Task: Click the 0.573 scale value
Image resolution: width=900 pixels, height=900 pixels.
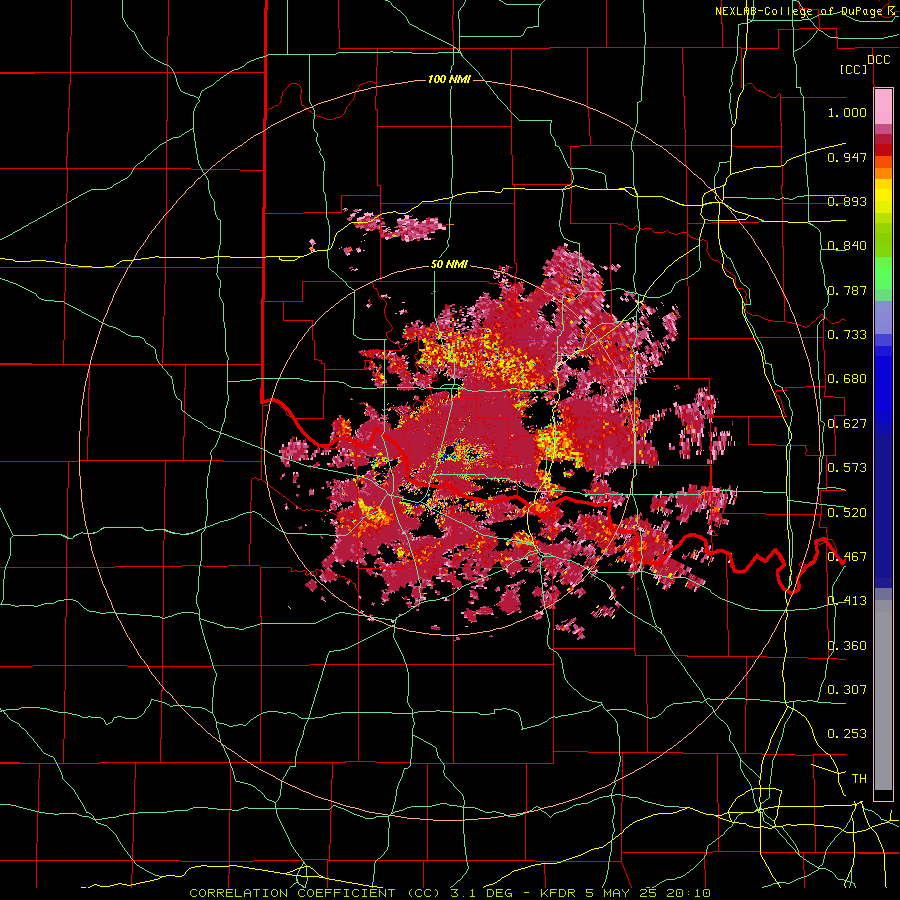Action: tap(847, 468)
